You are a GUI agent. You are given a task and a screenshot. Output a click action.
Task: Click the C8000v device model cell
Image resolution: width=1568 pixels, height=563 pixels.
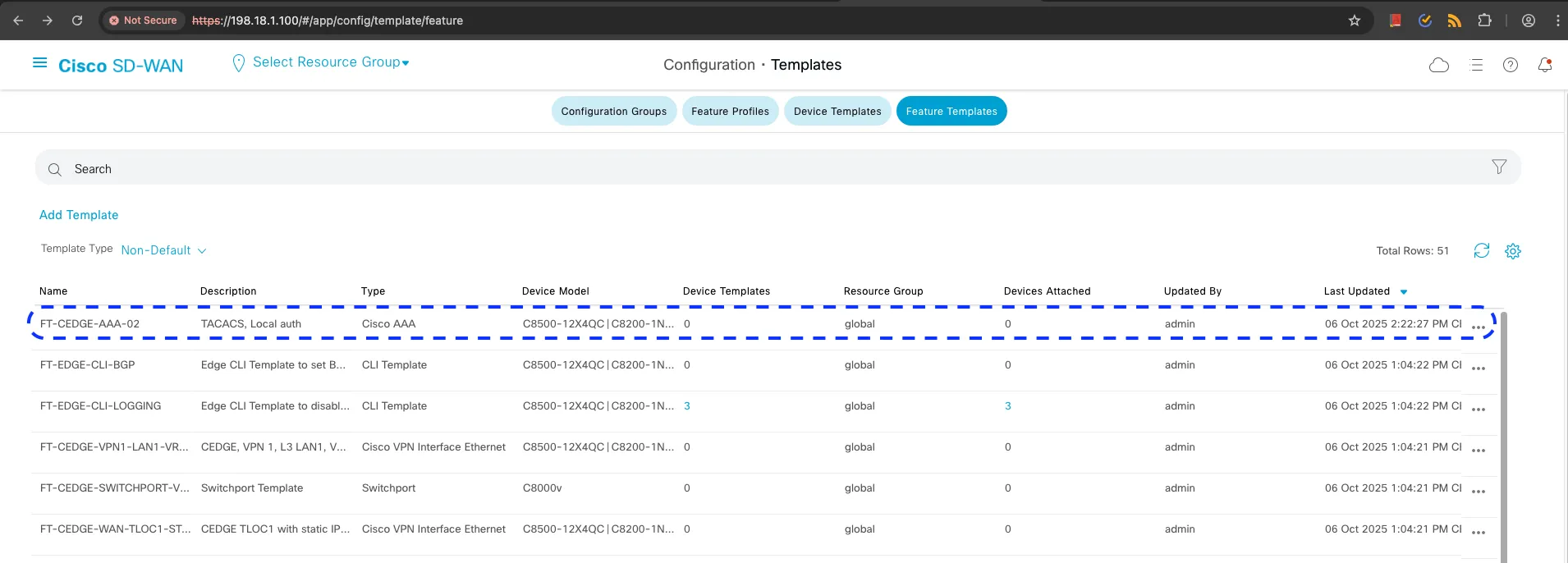(543, 488)
